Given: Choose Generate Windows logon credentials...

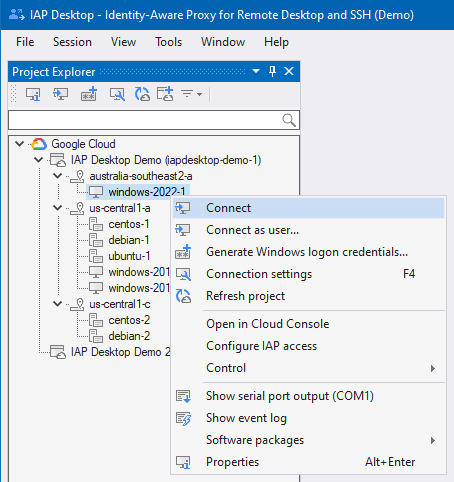Looking at the screenshot, I should click(308, 252).
